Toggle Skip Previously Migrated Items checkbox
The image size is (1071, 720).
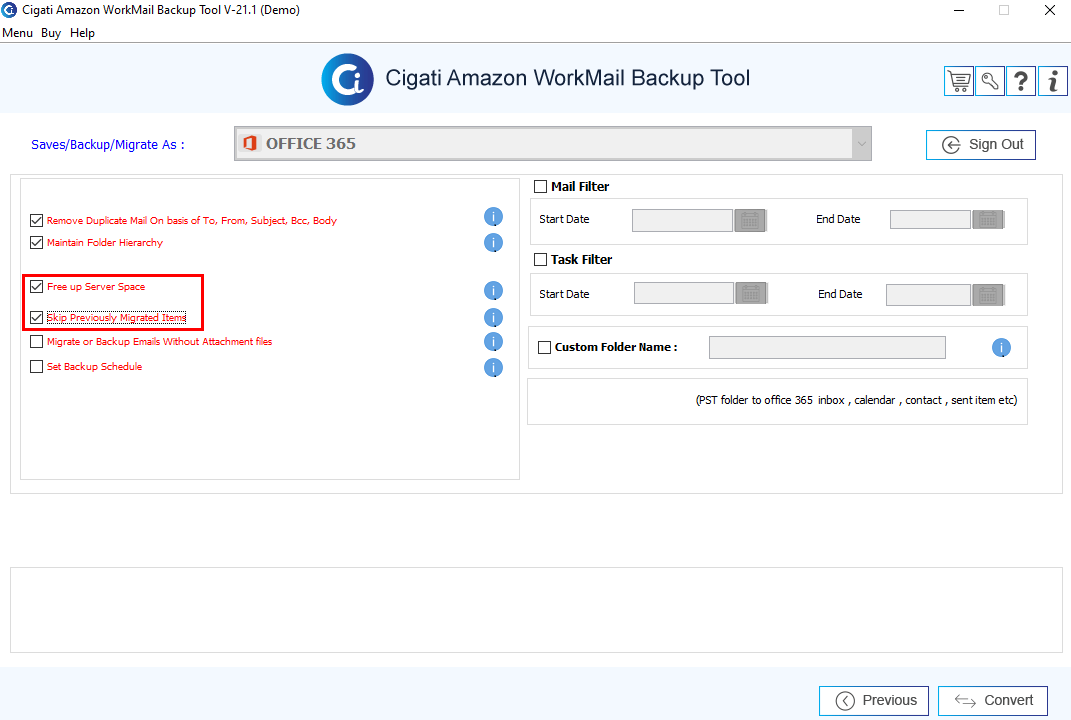click(x=37, y=318)
